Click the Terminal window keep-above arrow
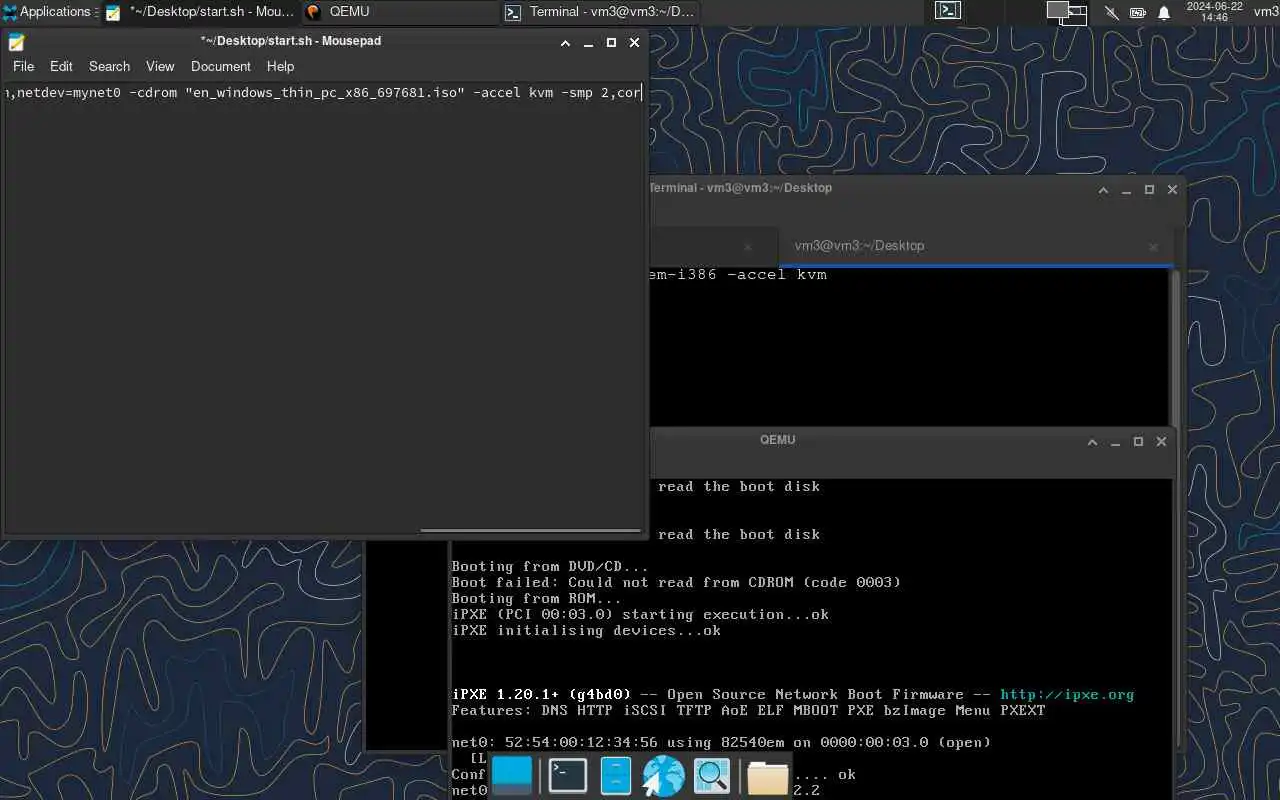 (1103, 189)
